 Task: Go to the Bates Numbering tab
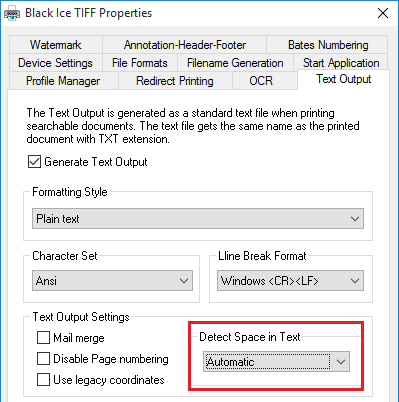pos(328,45)
